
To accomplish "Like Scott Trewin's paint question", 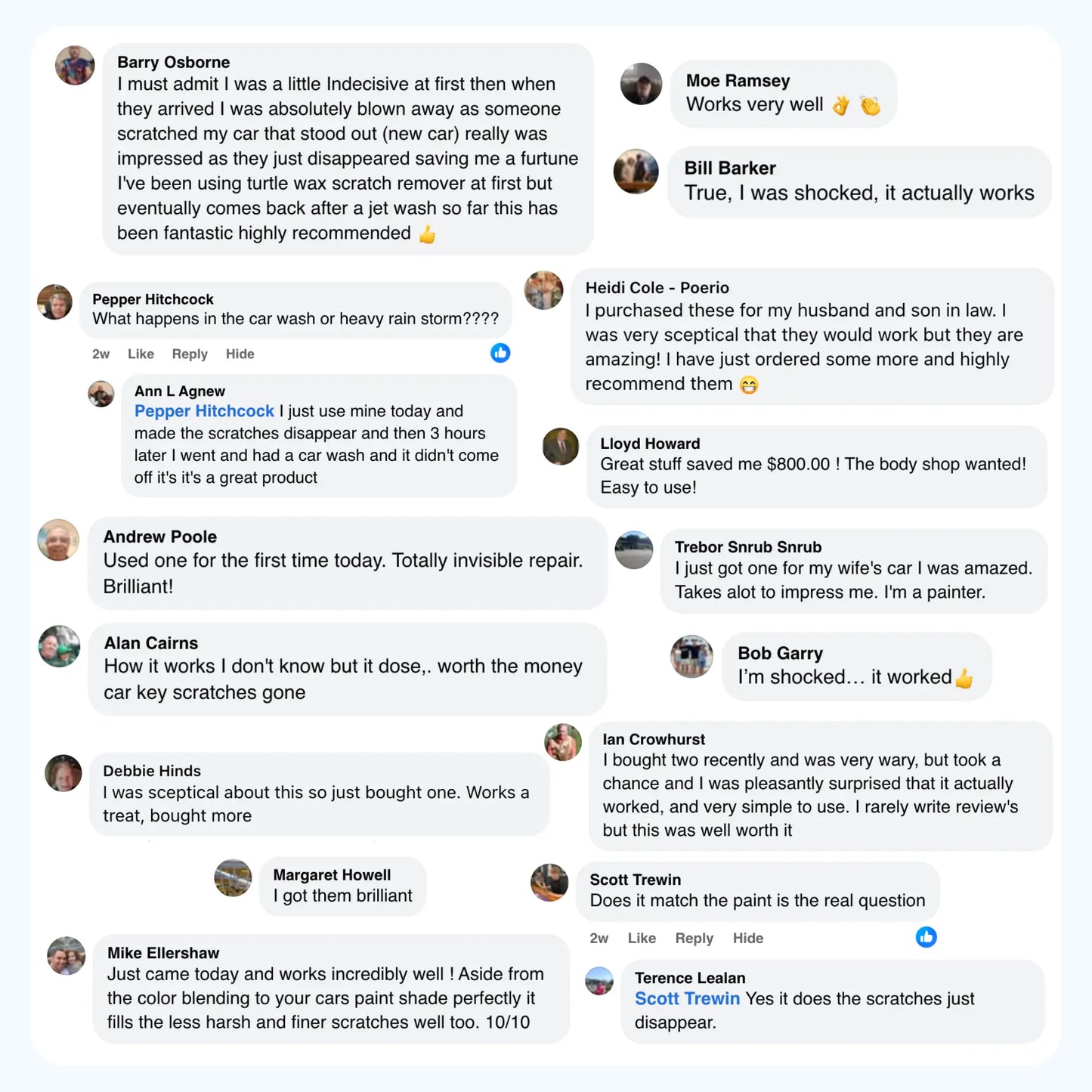I will (x=641, y=938).
